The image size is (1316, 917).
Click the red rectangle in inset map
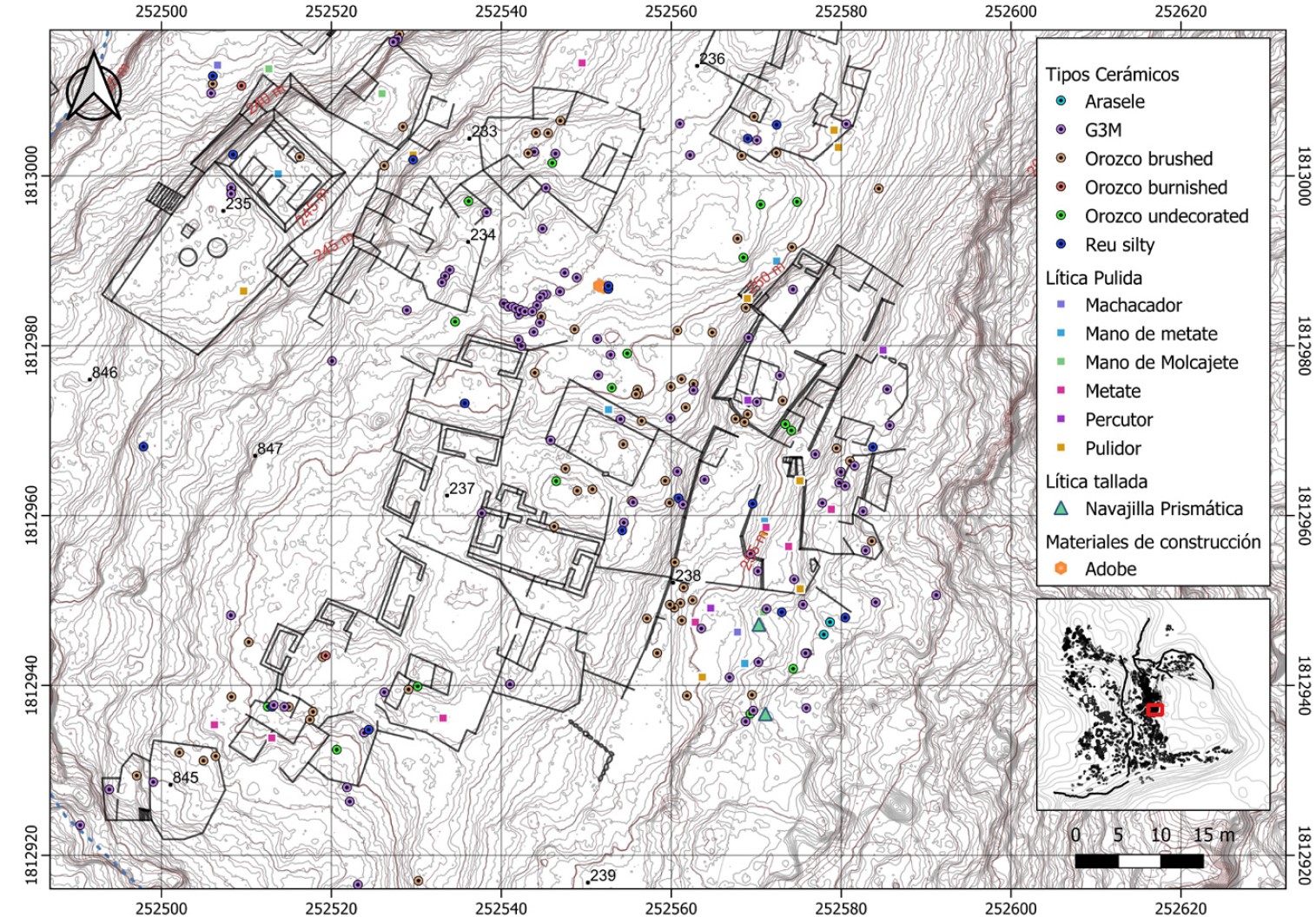tap(1154, 709)
